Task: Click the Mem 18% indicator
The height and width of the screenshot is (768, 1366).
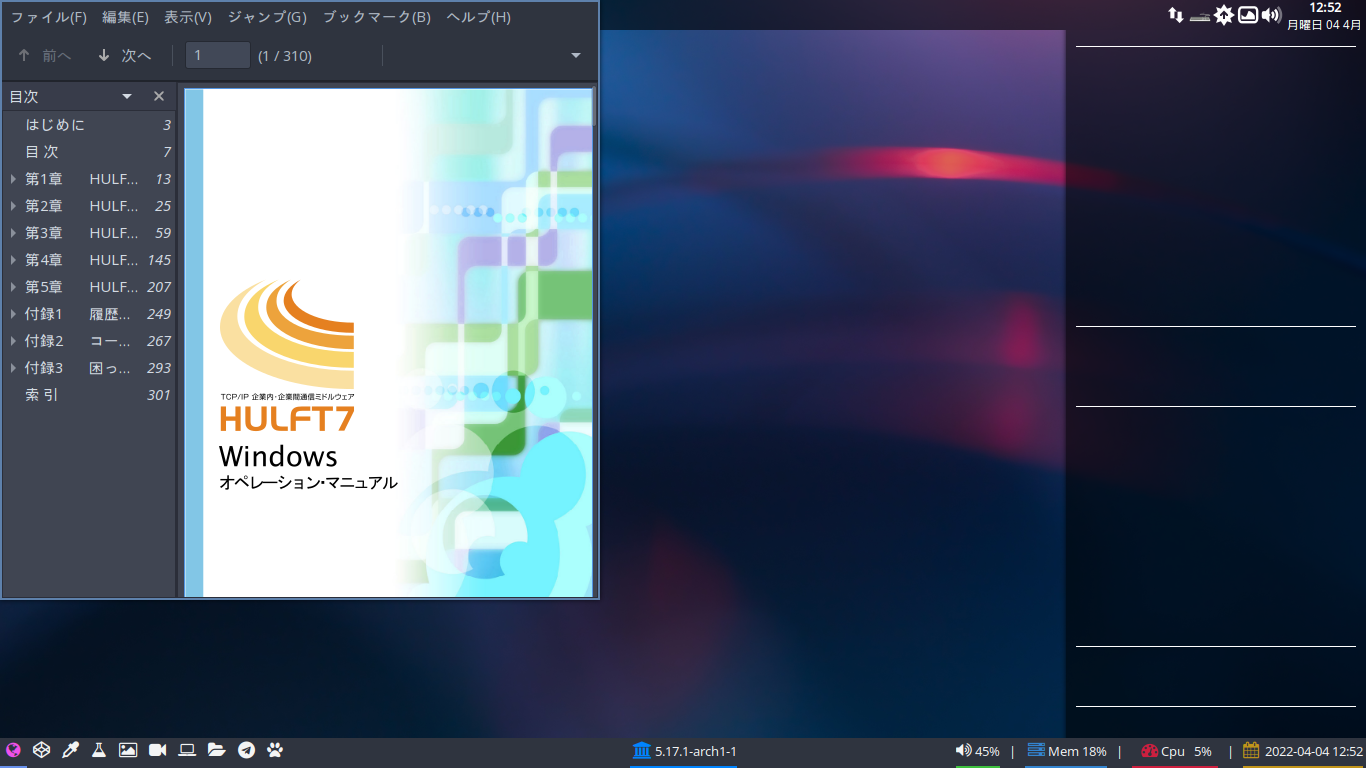Action: pyautogui.click(x=1067, y=751)
